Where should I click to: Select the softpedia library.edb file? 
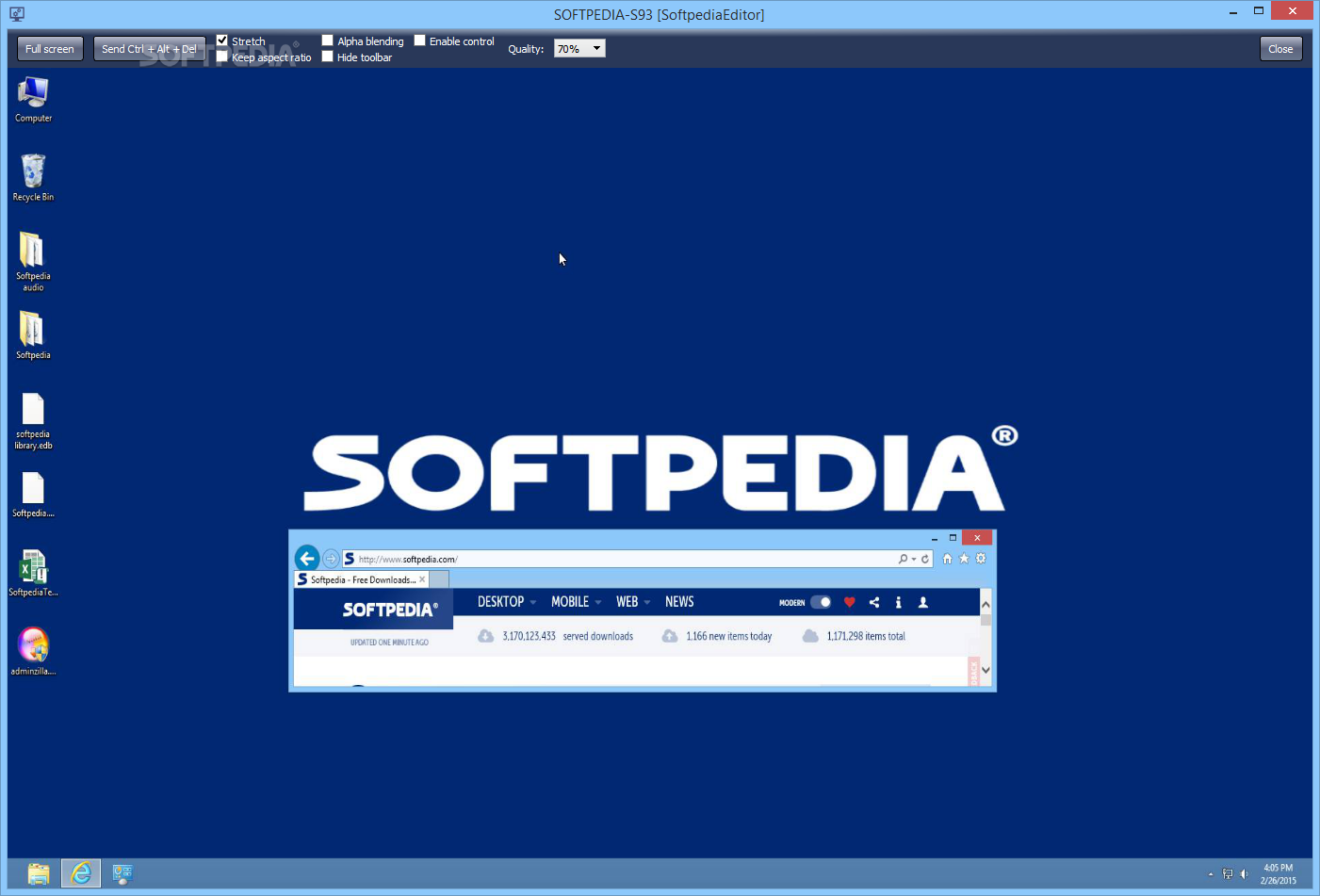(x=33, y=421)
